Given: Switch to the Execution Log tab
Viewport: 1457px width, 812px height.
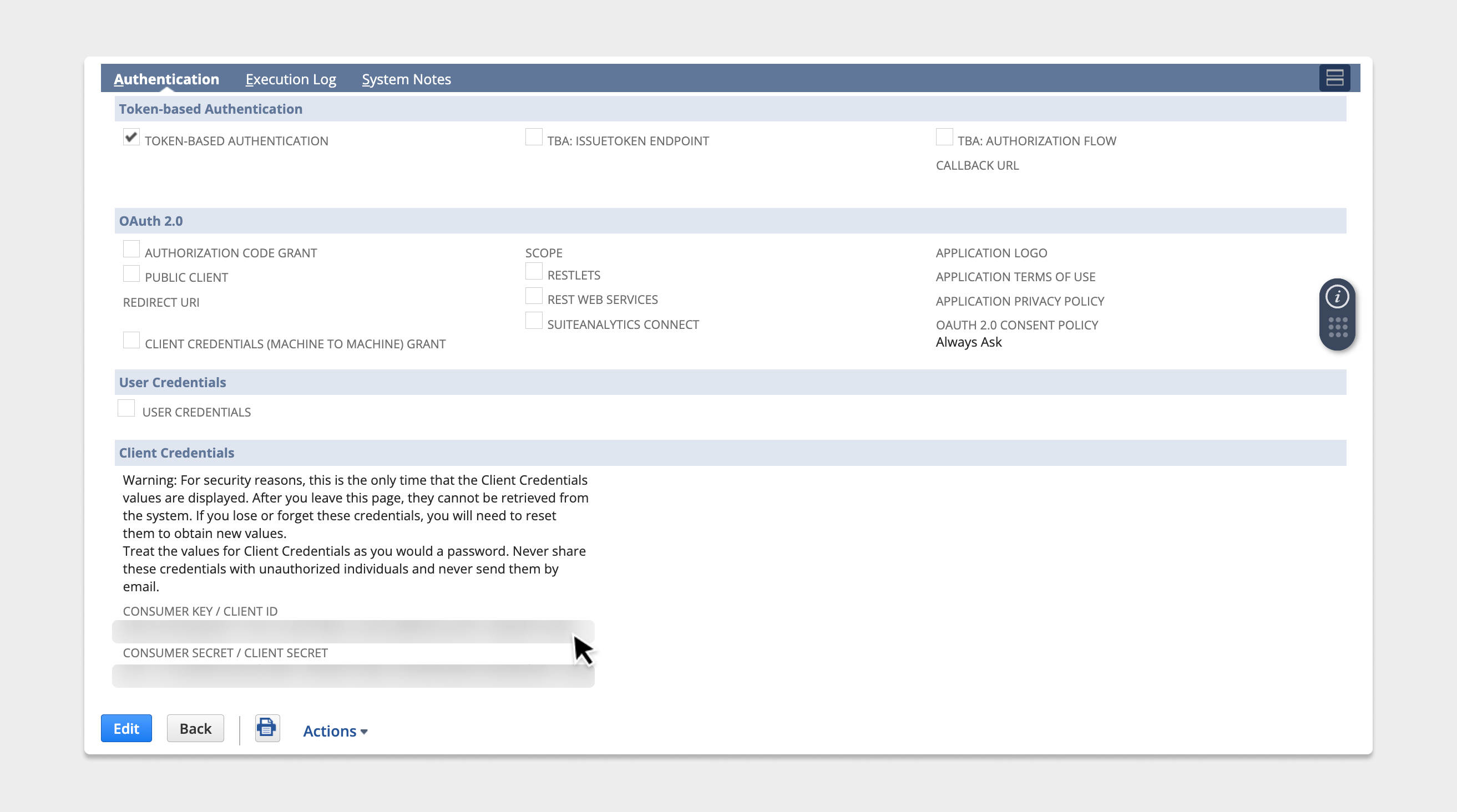Looking at the screenshot, I should pyautogui.click(x=290, y=79).
